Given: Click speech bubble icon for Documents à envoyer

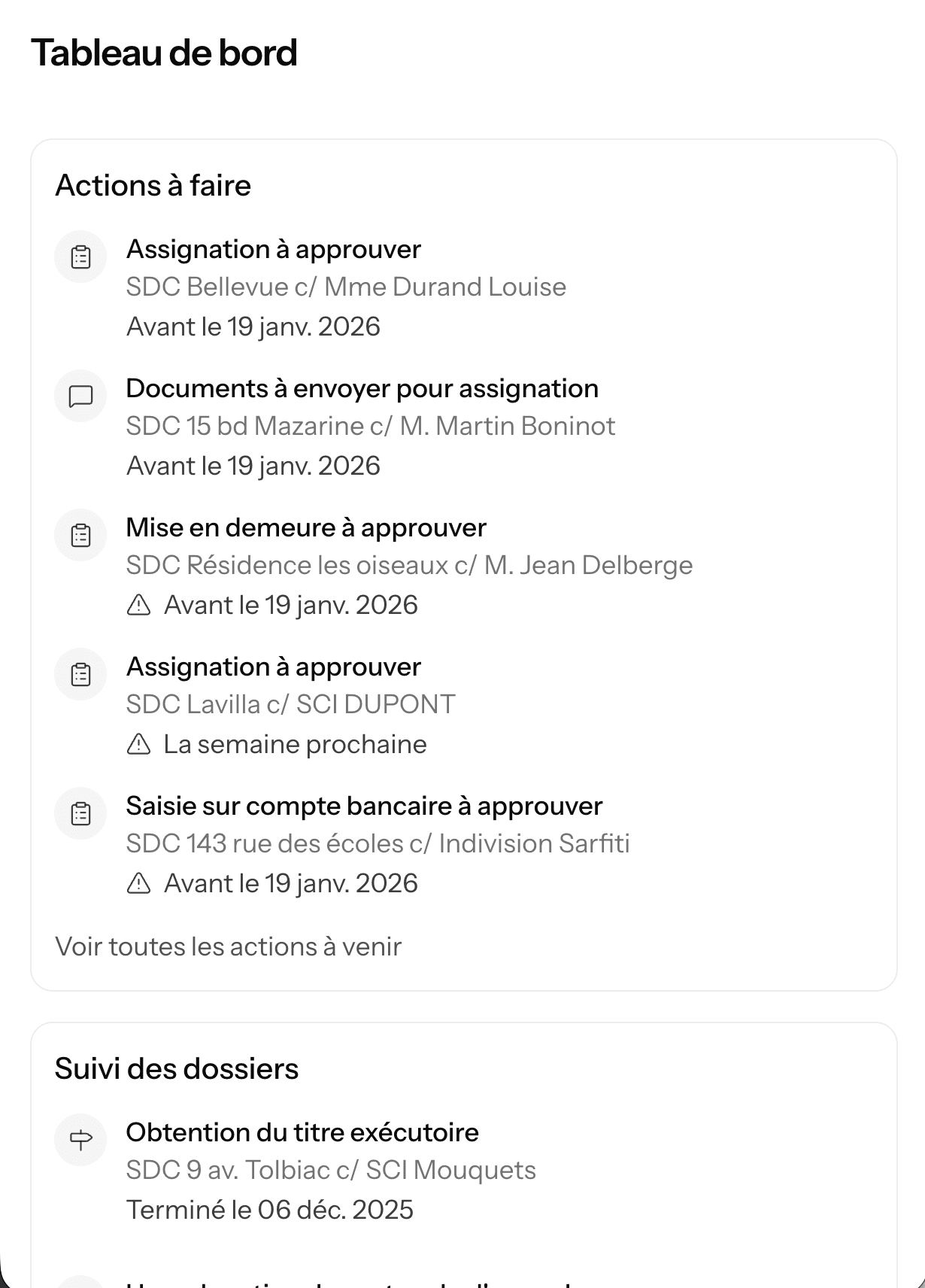Looking at the screenshot, I should point(80,396).
